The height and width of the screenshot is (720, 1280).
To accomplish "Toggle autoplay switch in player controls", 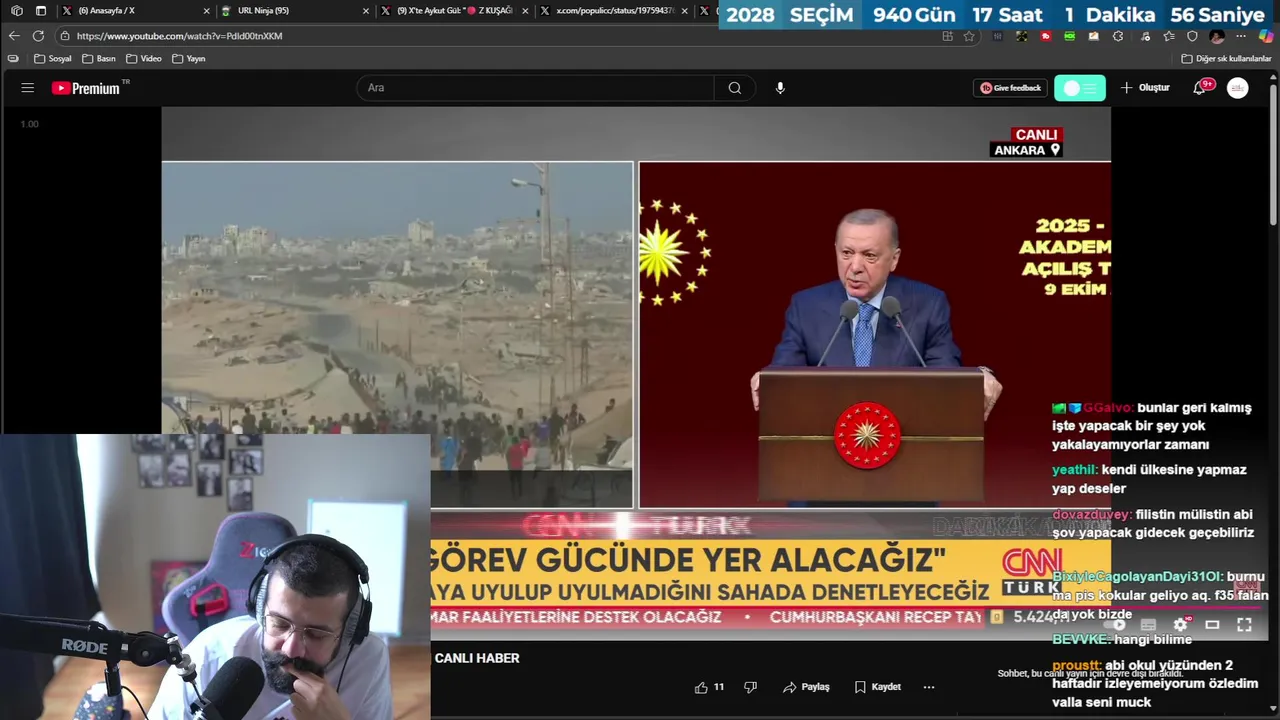I will click(1115, 625).
